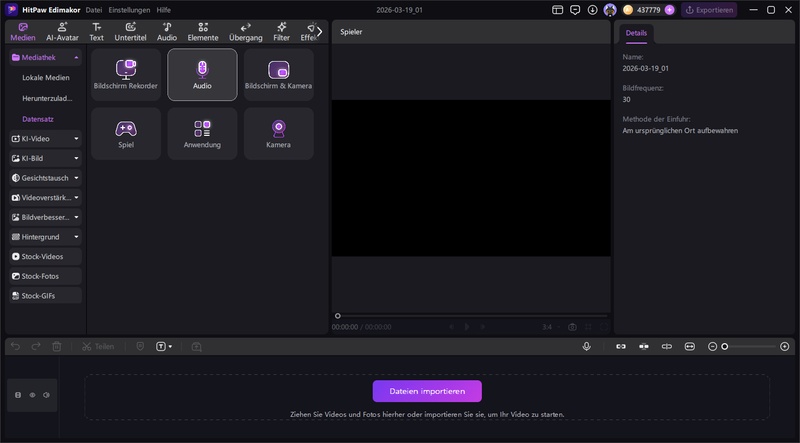Zoom in timeline with the plus icon
The height and width of the screenshot is (443, 800).
pos(785,347)
